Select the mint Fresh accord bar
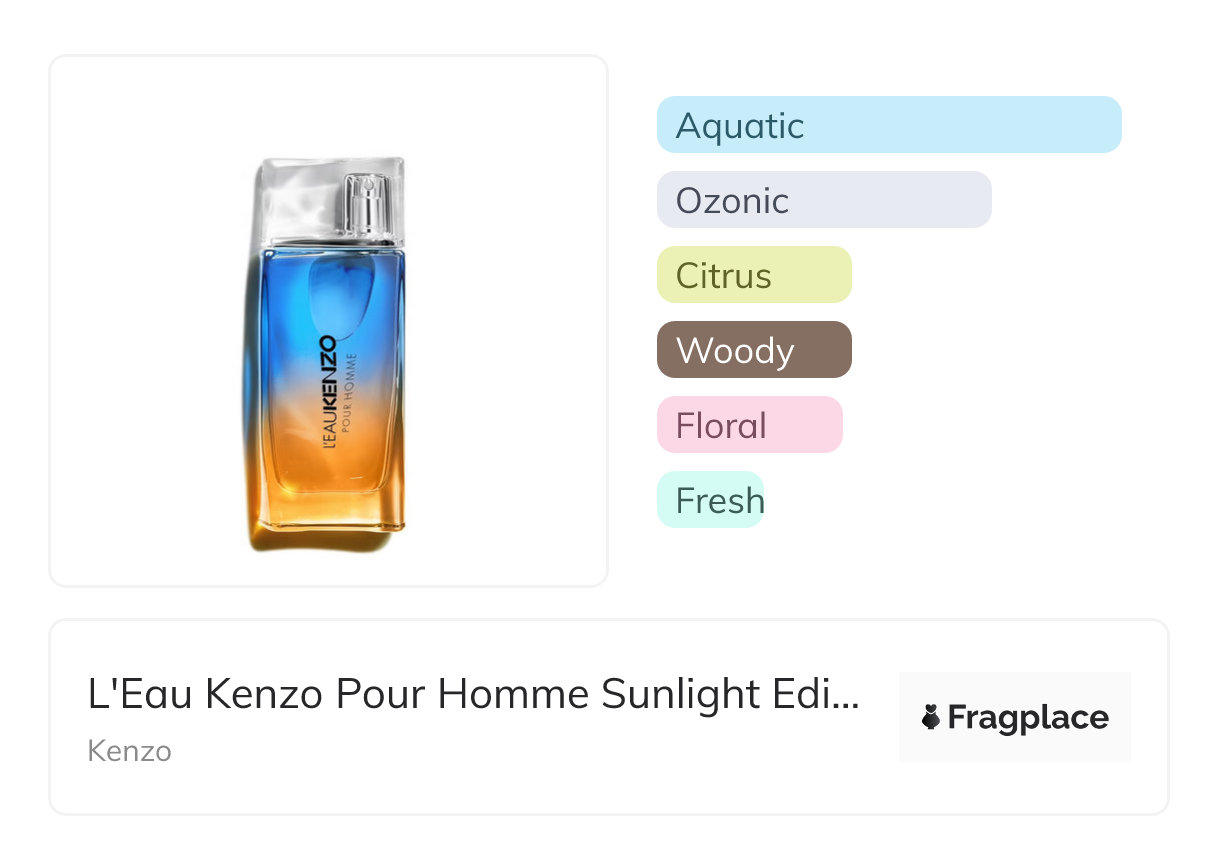The height and width of the screenshot is (864, 1218). pos(710,500)
